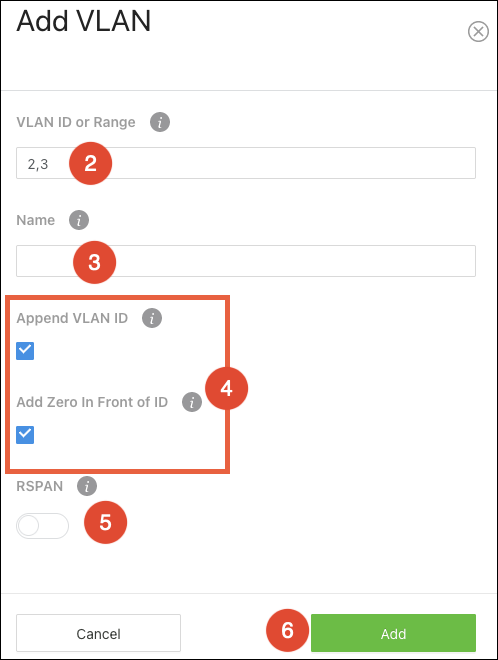498x660 pixels.
Task: Select the red step 4 callout marker
Action: click(226, 388)
